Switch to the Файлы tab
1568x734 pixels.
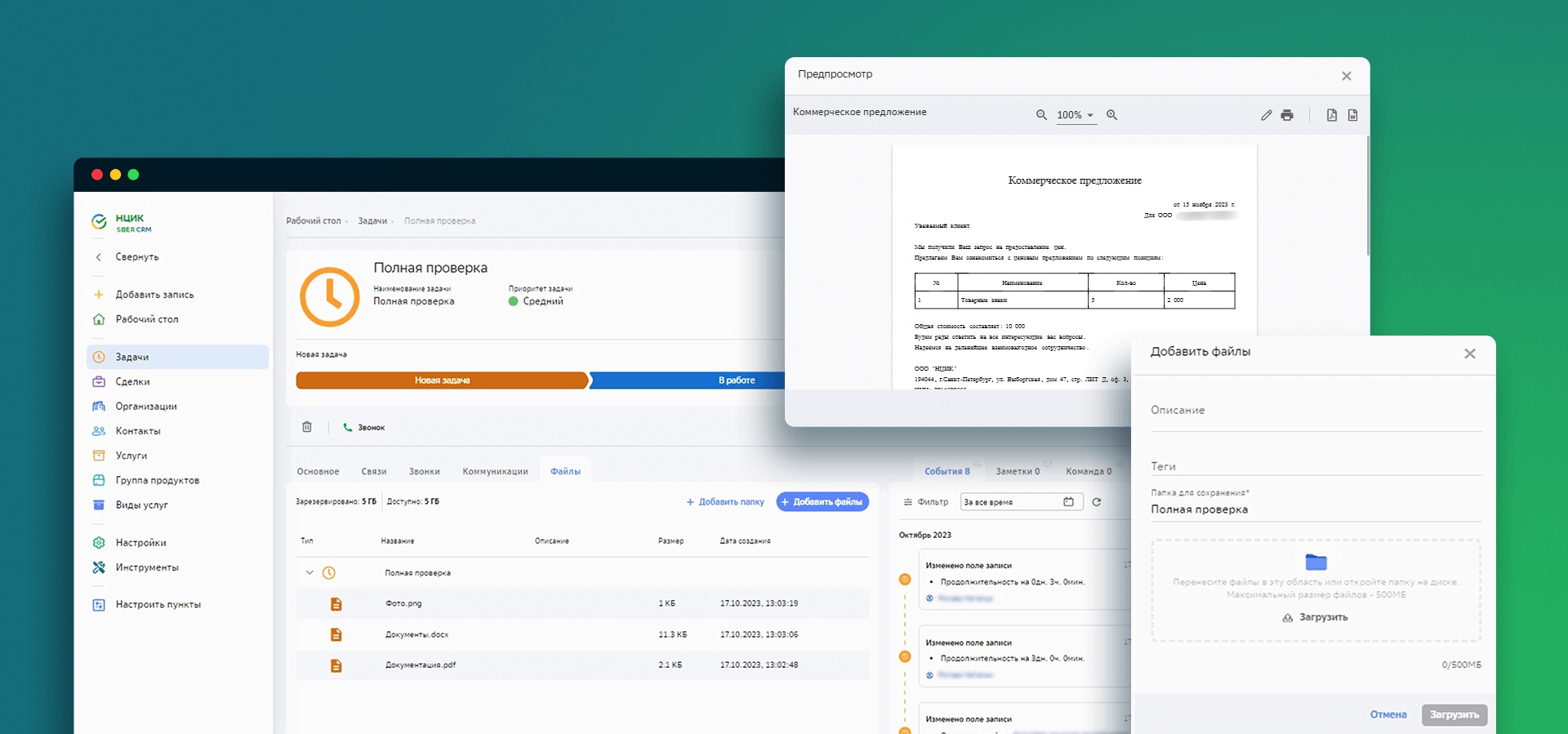click(565, 471)
